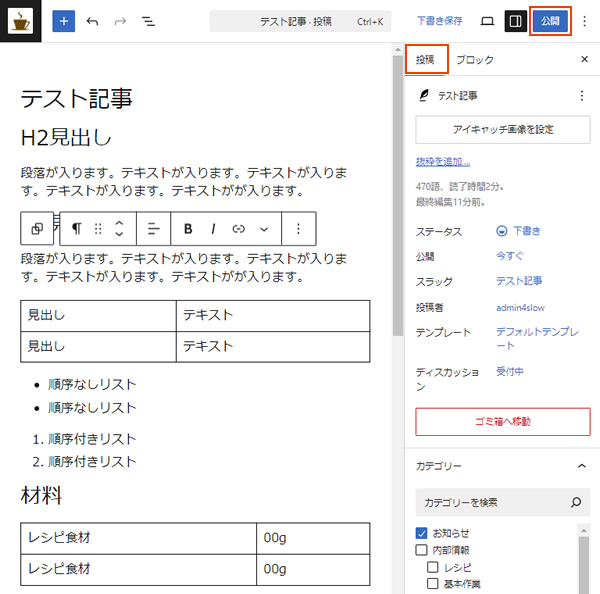Focus the カテゴリーを検索 search field
Viewport: 600px width, 594px height.
click(492, 502)
